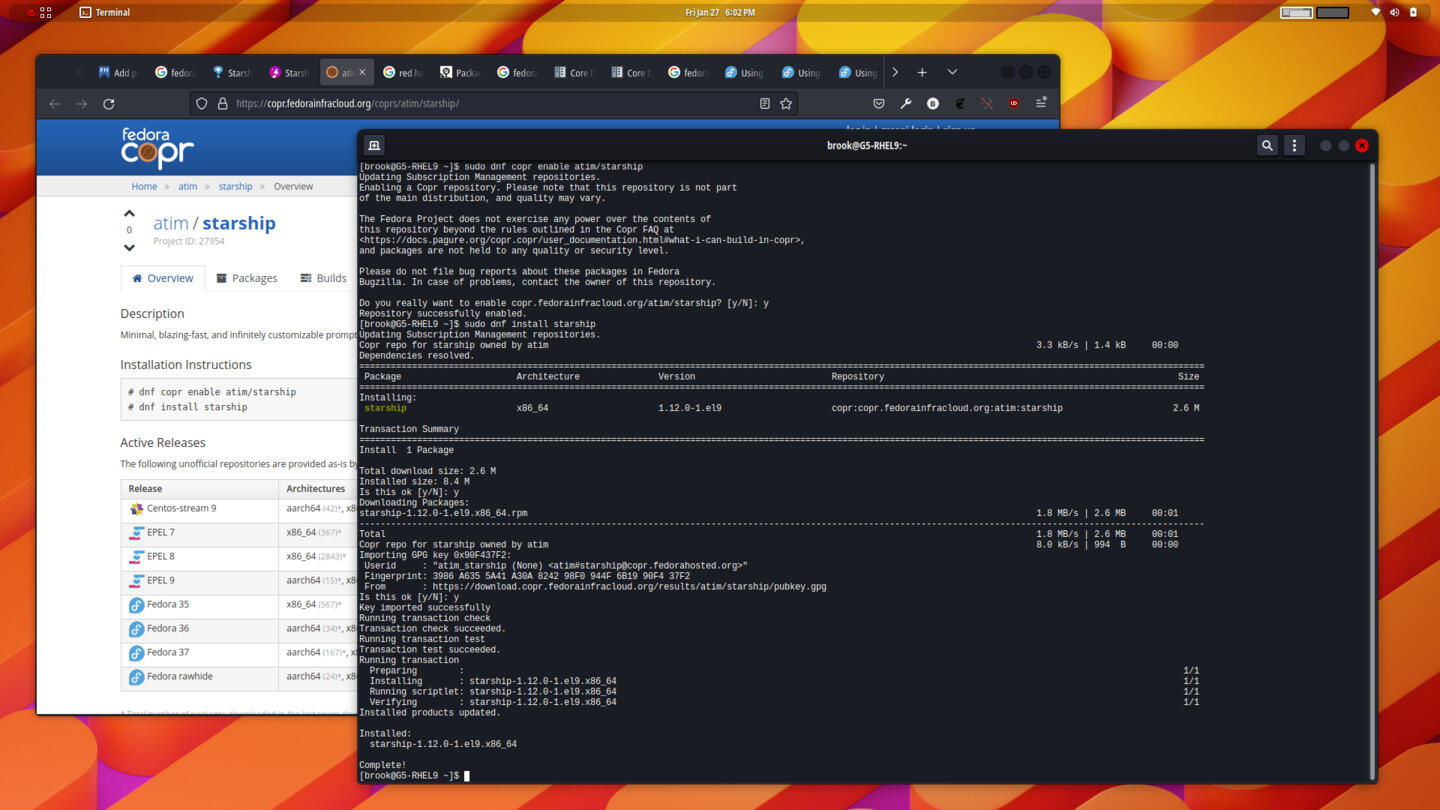
Task: Click the Fedora Copr logo
Action: click(157, 148)
